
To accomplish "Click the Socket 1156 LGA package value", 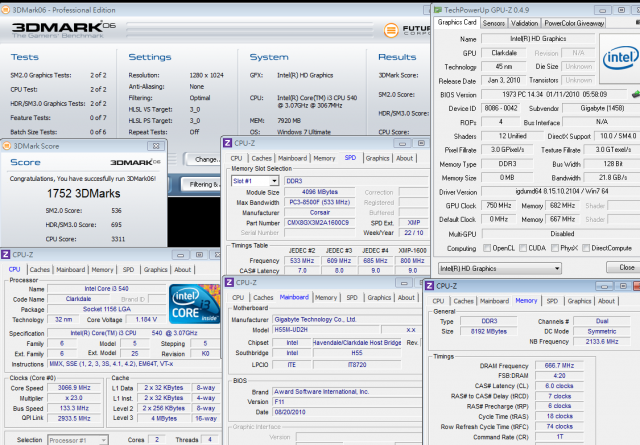I will pos(107,309).
